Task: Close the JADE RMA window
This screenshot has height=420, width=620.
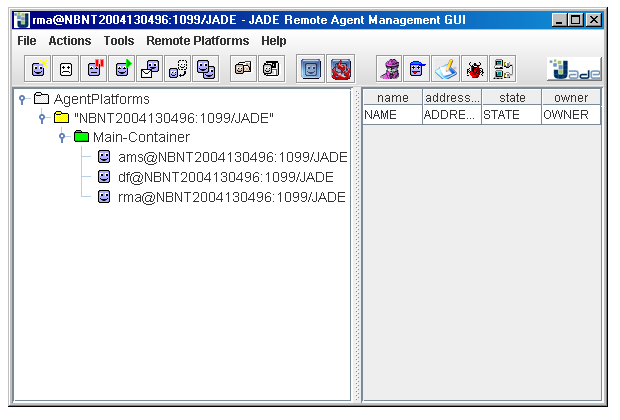Action: coord(594,20)
